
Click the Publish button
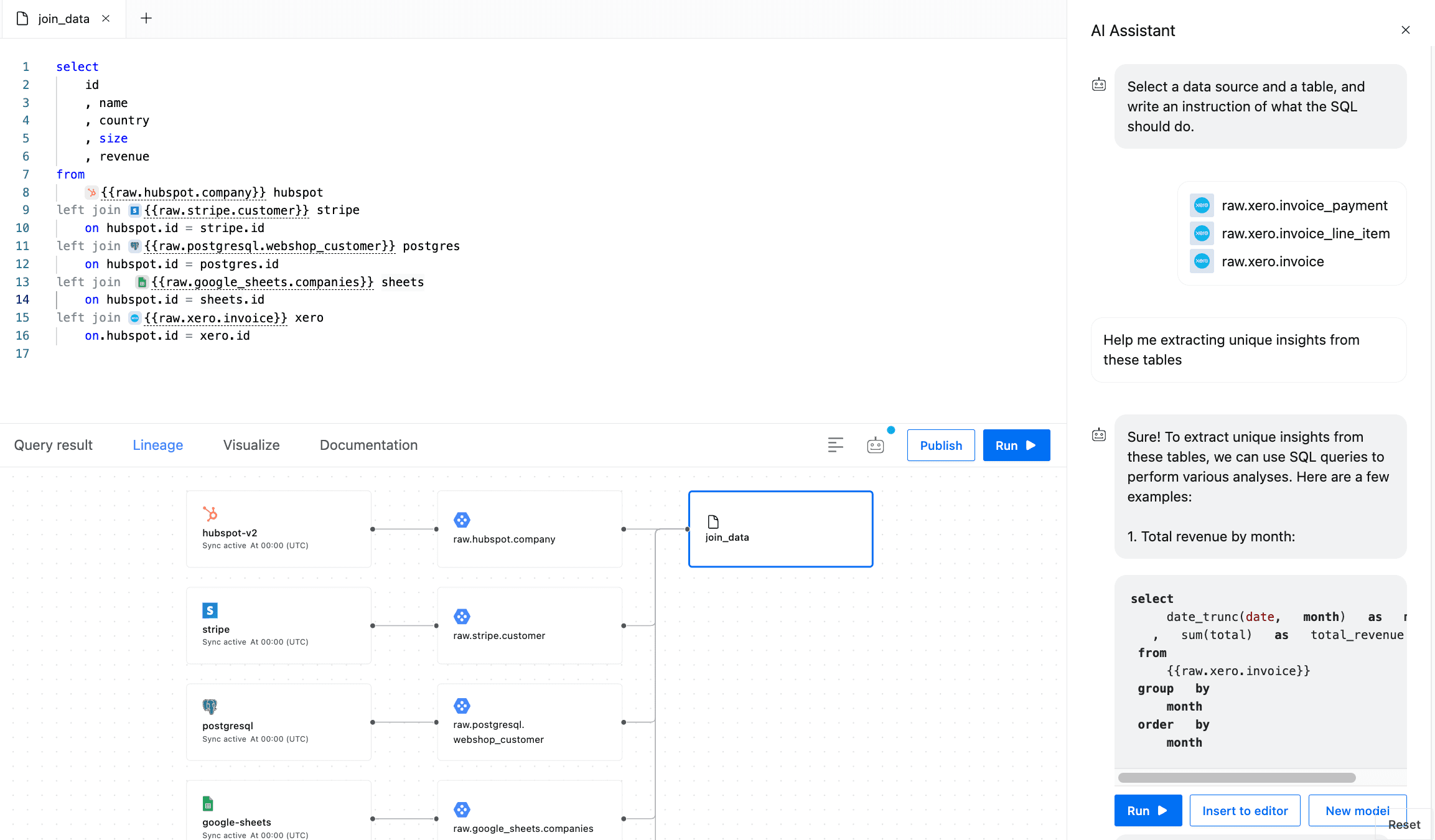coord(941,445)
